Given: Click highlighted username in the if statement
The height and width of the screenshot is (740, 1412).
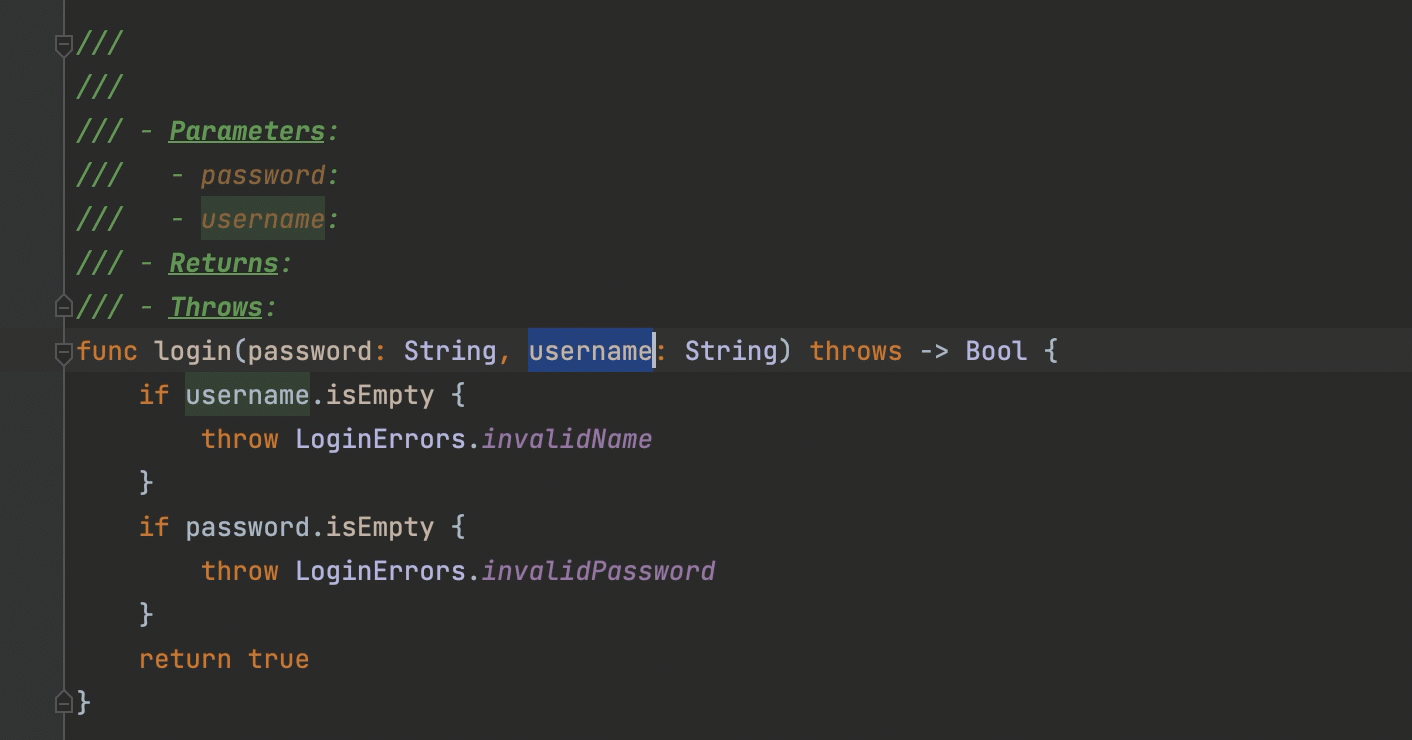Looking at the screenshot, I should pyautogui.click(x=247, y=395).
